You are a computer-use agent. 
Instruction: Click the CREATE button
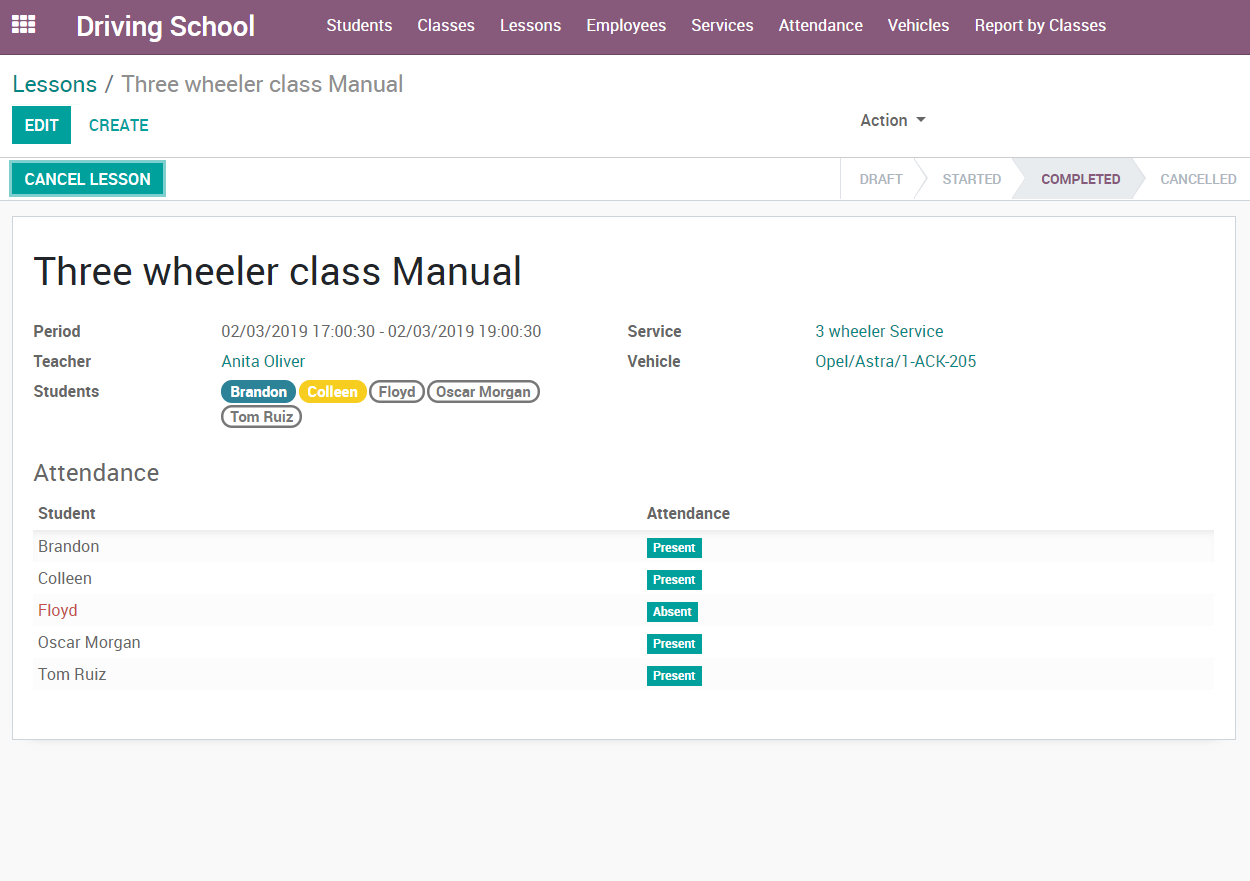pyautogui.click(x=119, y=125)
